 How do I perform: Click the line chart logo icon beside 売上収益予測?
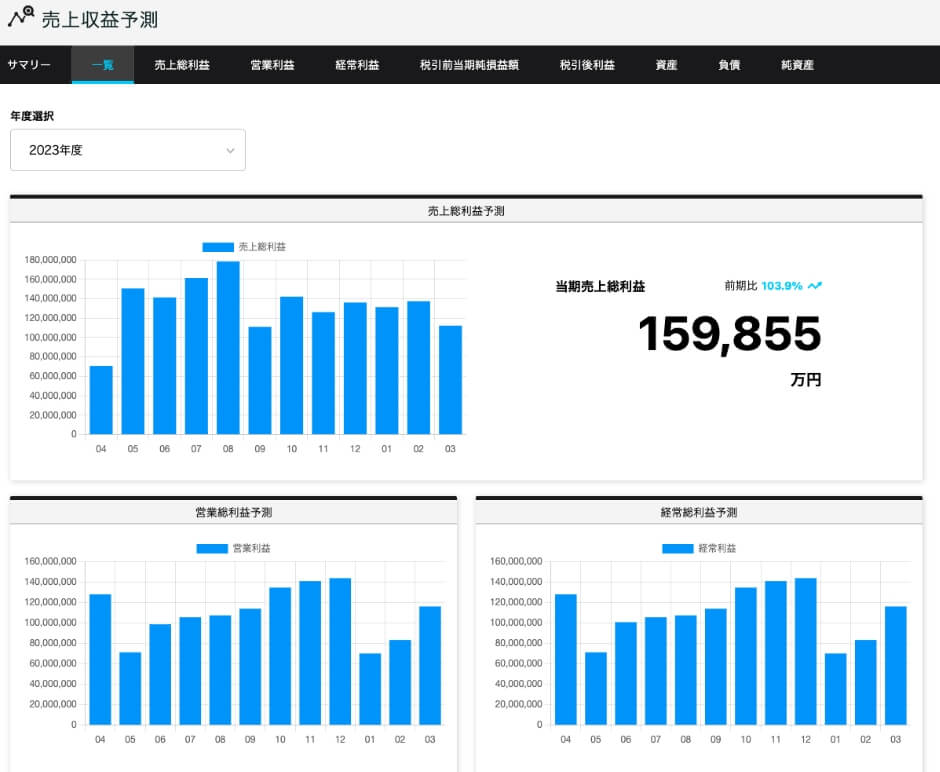[20, 17]
